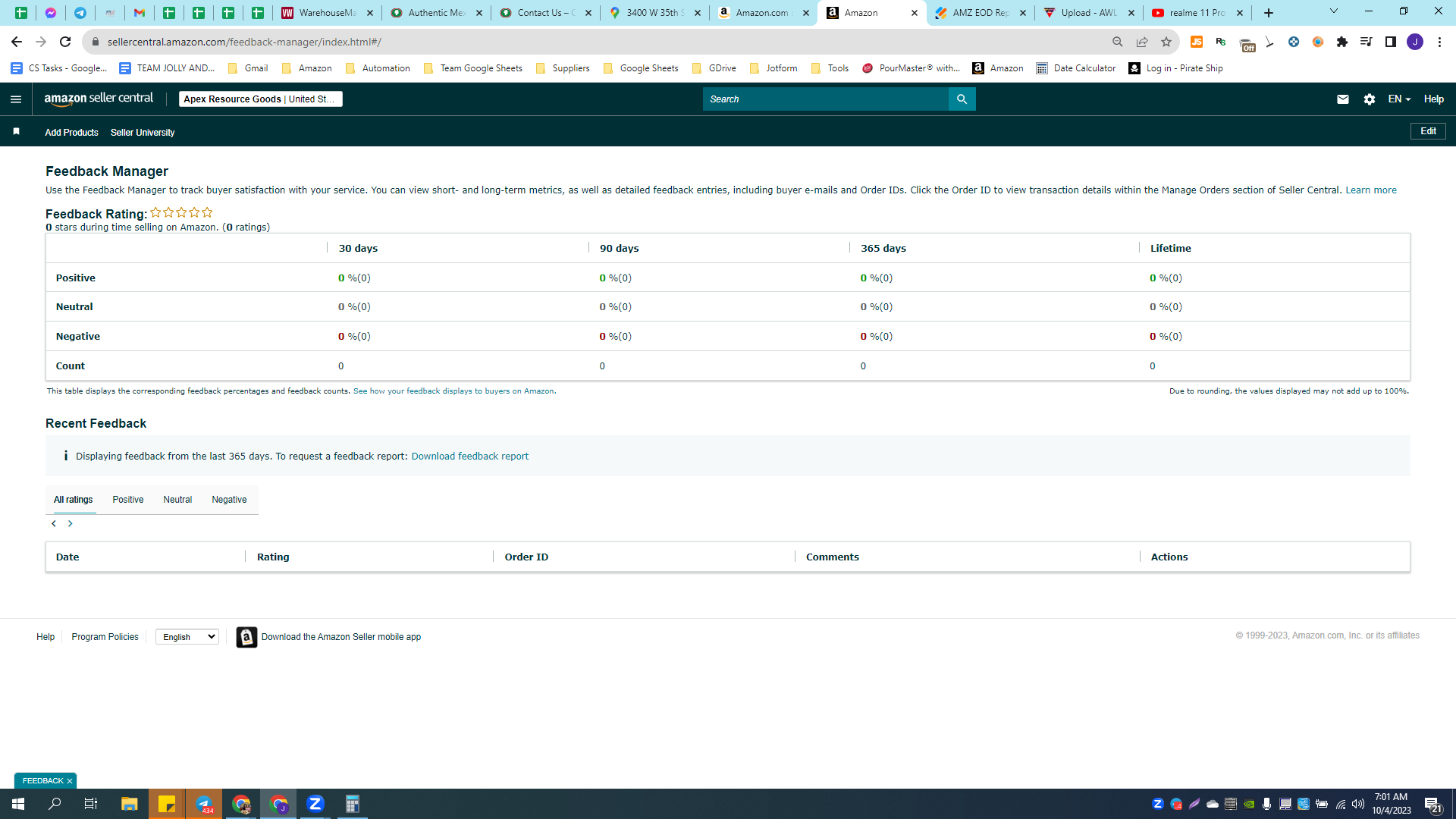1456x819 pixels.
Task: Click the Help link in header
Action: click(1433, 99)
